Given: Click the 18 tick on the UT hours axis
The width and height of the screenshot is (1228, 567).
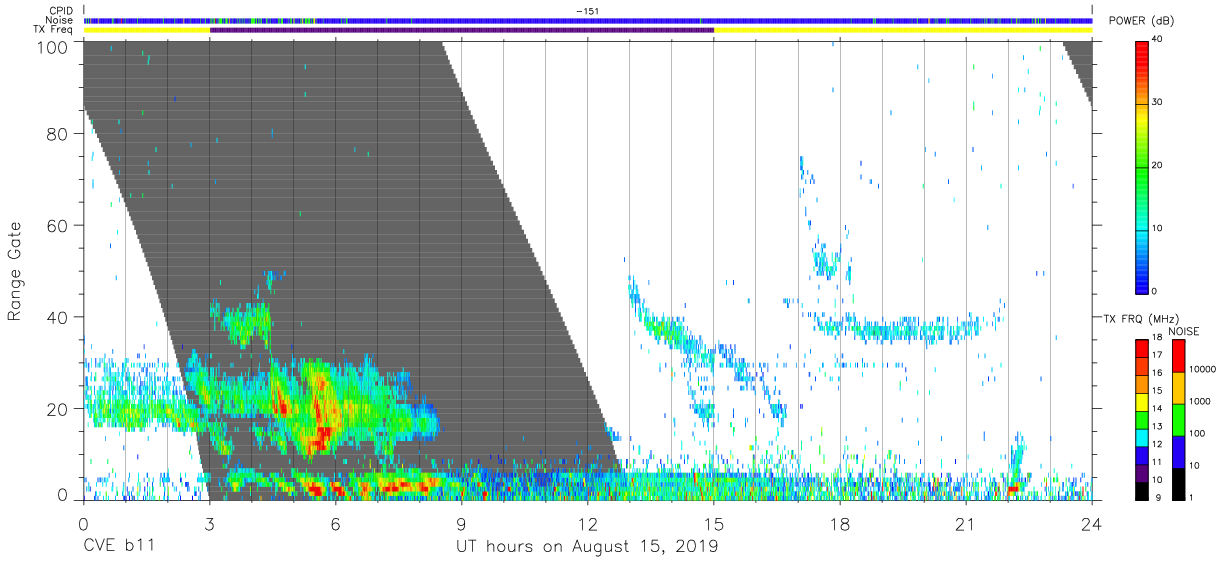Looking at the screenshot, I should pos(839,523).
